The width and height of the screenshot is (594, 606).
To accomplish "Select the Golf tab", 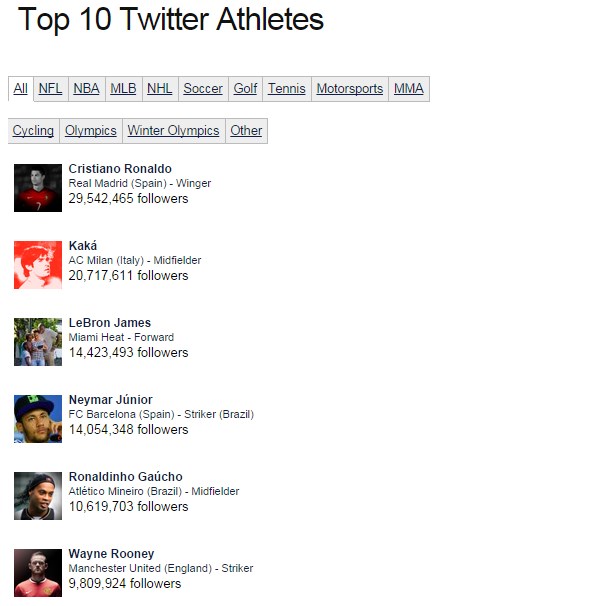I will tap(245, 89).
